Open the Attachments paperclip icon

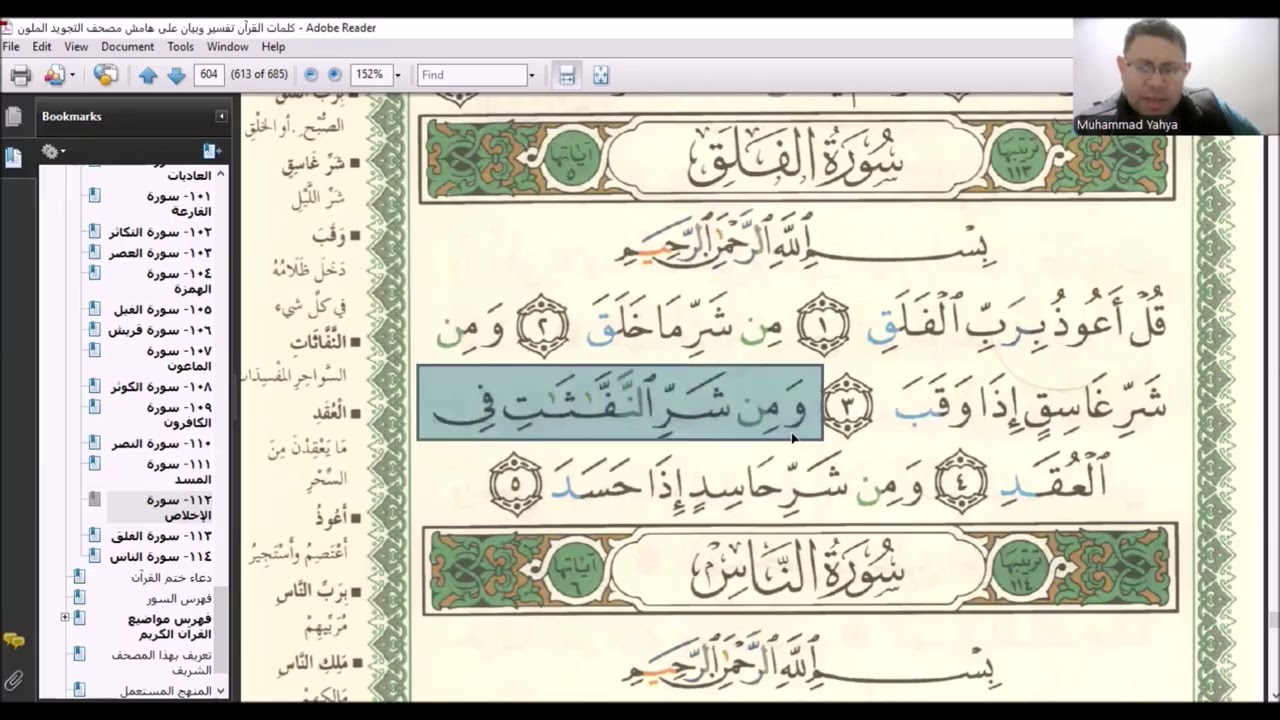click(x=14, y=681)
